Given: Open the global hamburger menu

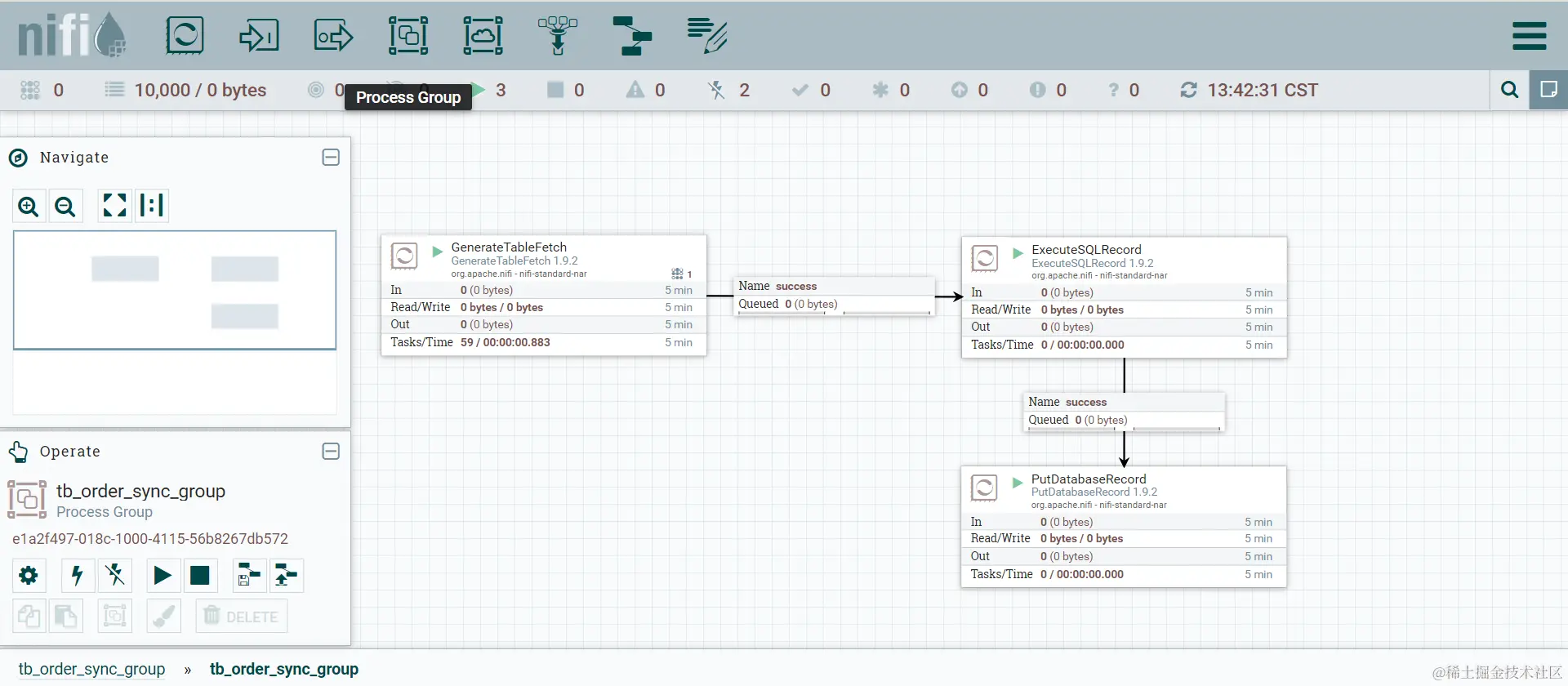Looking at the screenshot, I should tap(1530, 36).
